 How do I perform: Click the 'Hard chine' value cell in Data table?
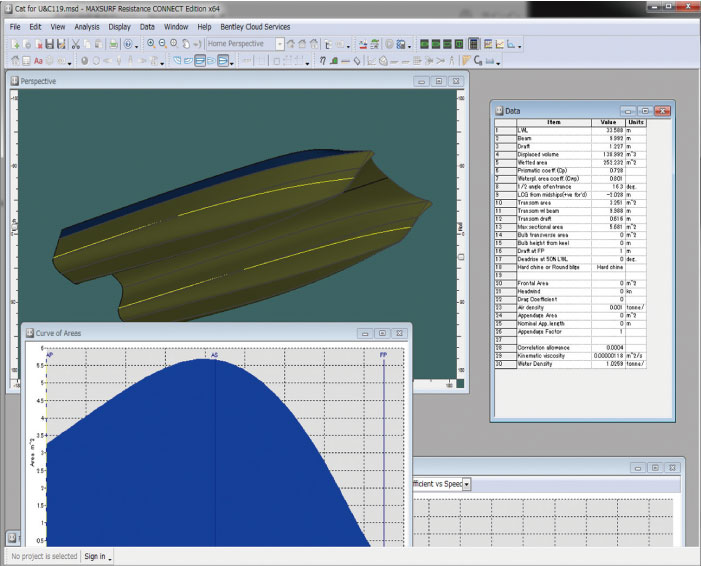point(610,267)
